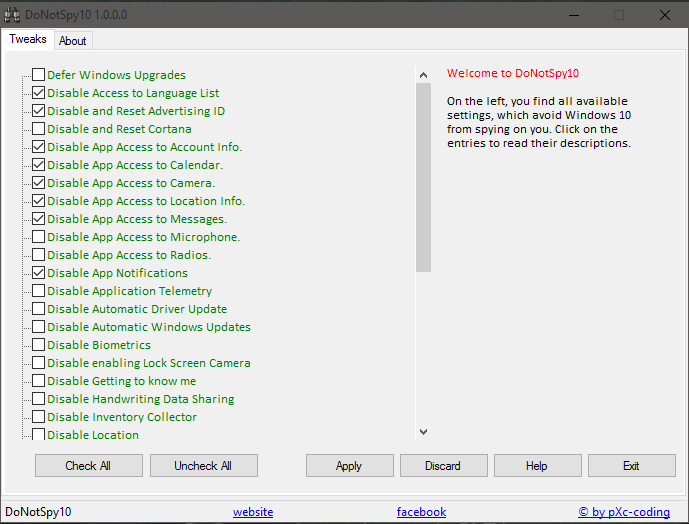Click the DoNotSpy10 binoculars title bar icon

pyautogui.click(x=12, y=15)
